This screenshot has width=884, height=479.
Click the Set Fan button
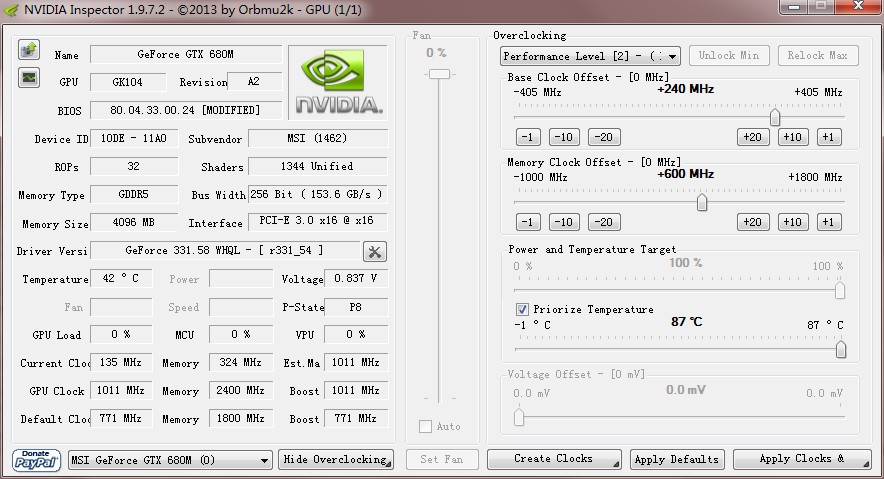pos(442,460)
